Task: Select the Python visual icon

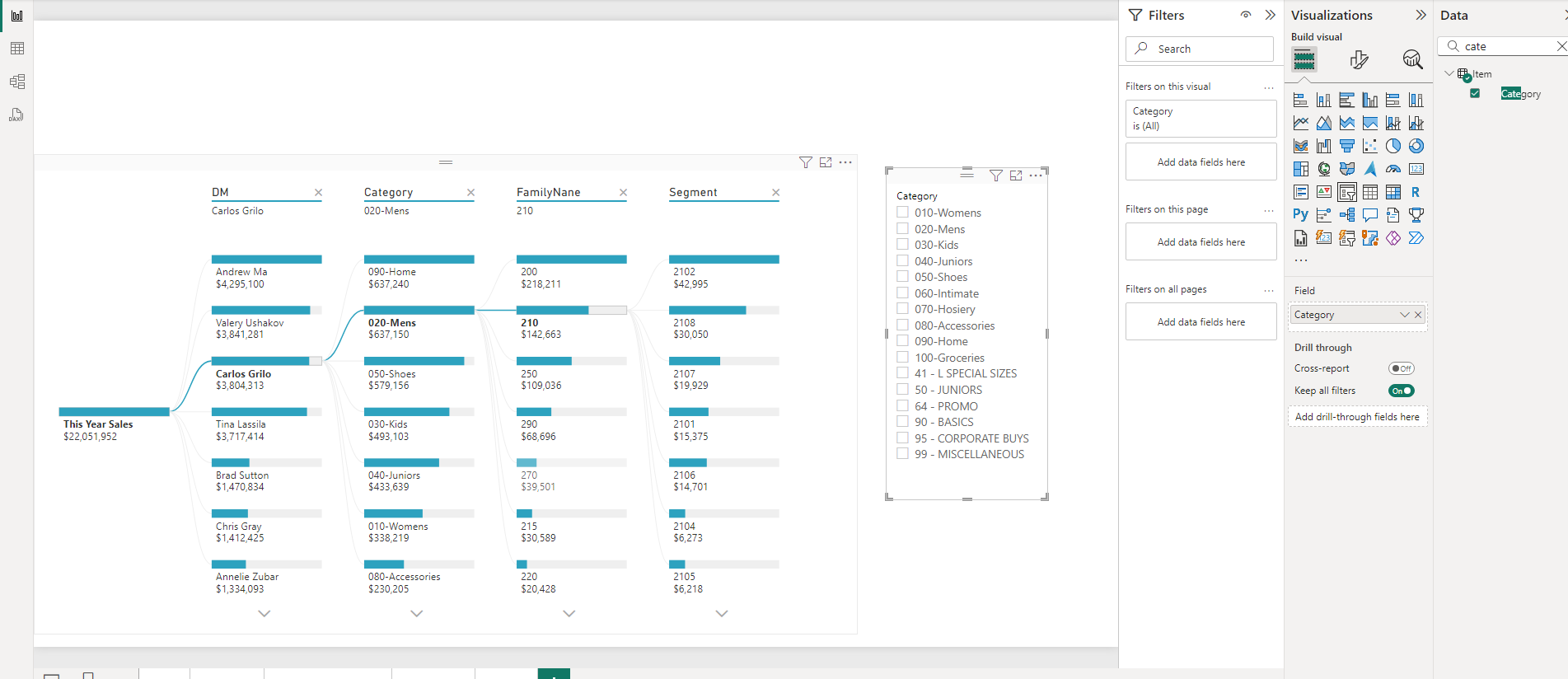Action: 1300,215
